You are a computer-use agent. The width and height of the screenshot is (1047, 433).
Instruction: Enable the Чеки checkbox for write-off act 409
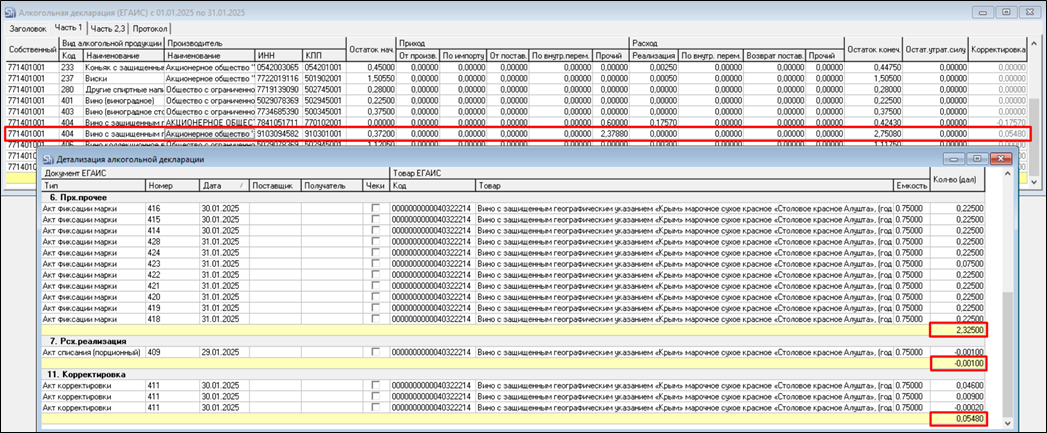pos(376,352)
